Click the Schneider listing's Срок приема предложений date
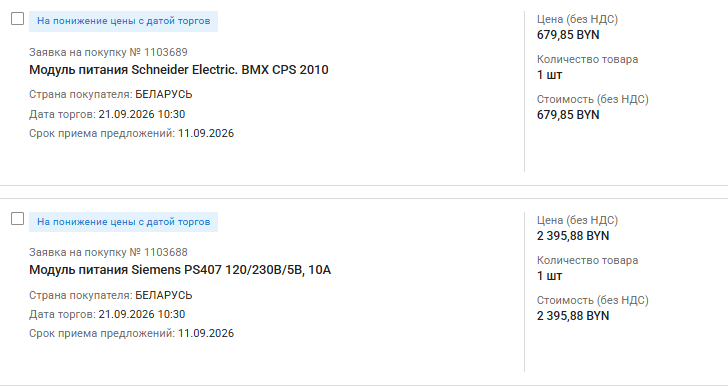Screen dimensions: 728x386 (x=206, y=133)
